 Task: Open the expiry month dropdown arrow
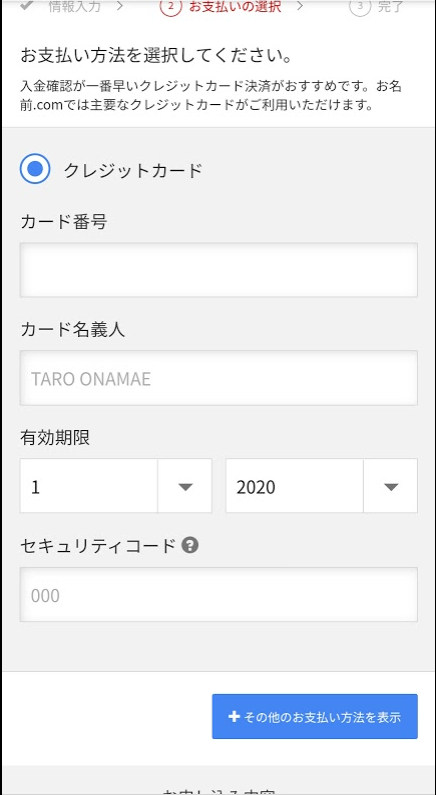point(185,486)
